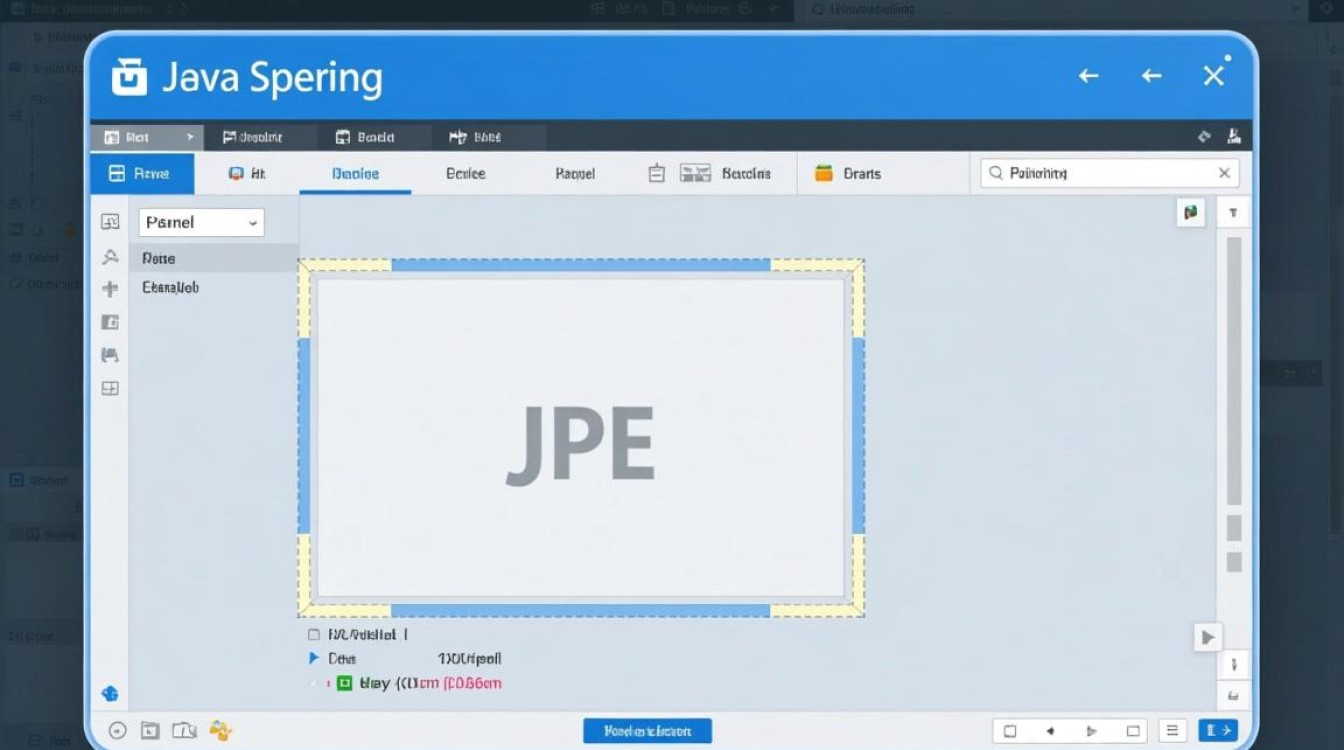The height and width of the screenshot is (750, 1344).
Task: Select the stamp tool in the left sidebar
Action: [110, 355]
